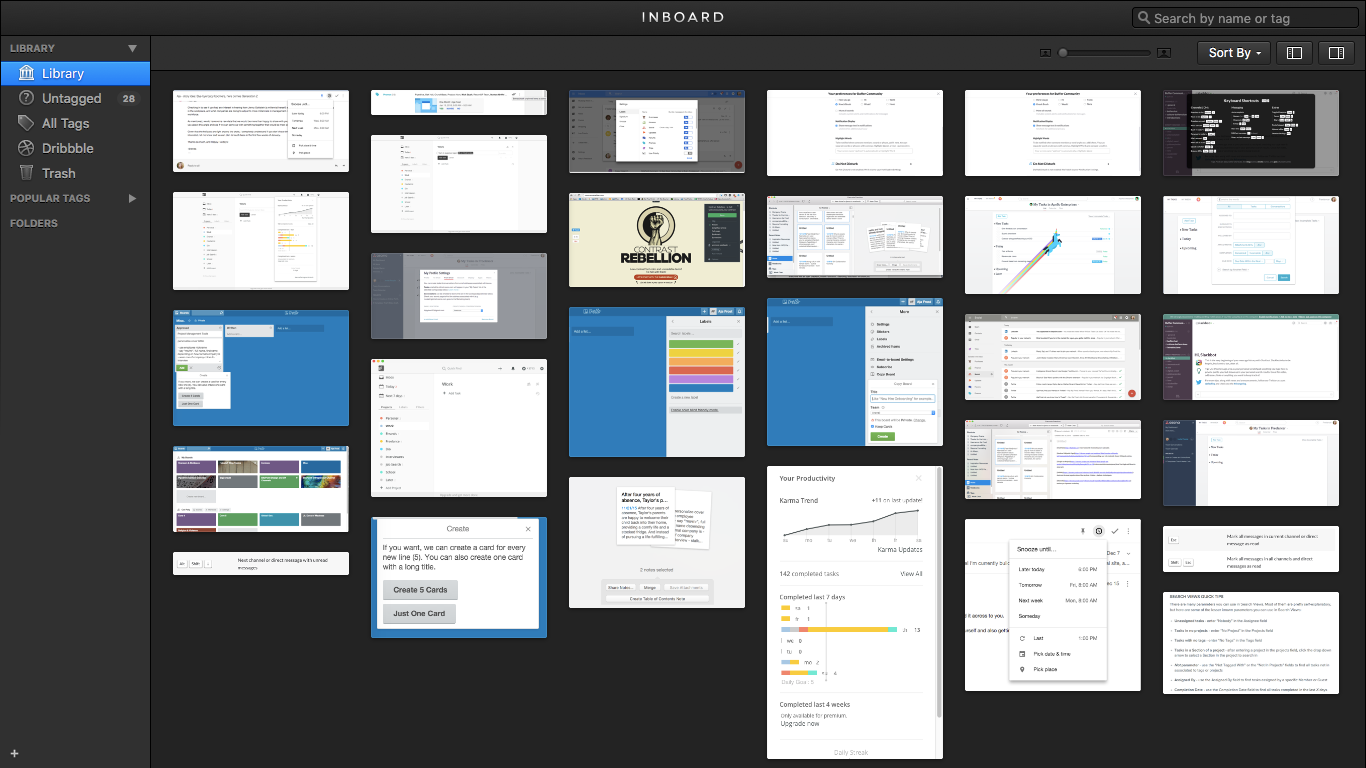Viewport: 1366px width, 768px height.
Task: Select the Trello Labels panel thumbnail
Action: click(x=657, y=382)
